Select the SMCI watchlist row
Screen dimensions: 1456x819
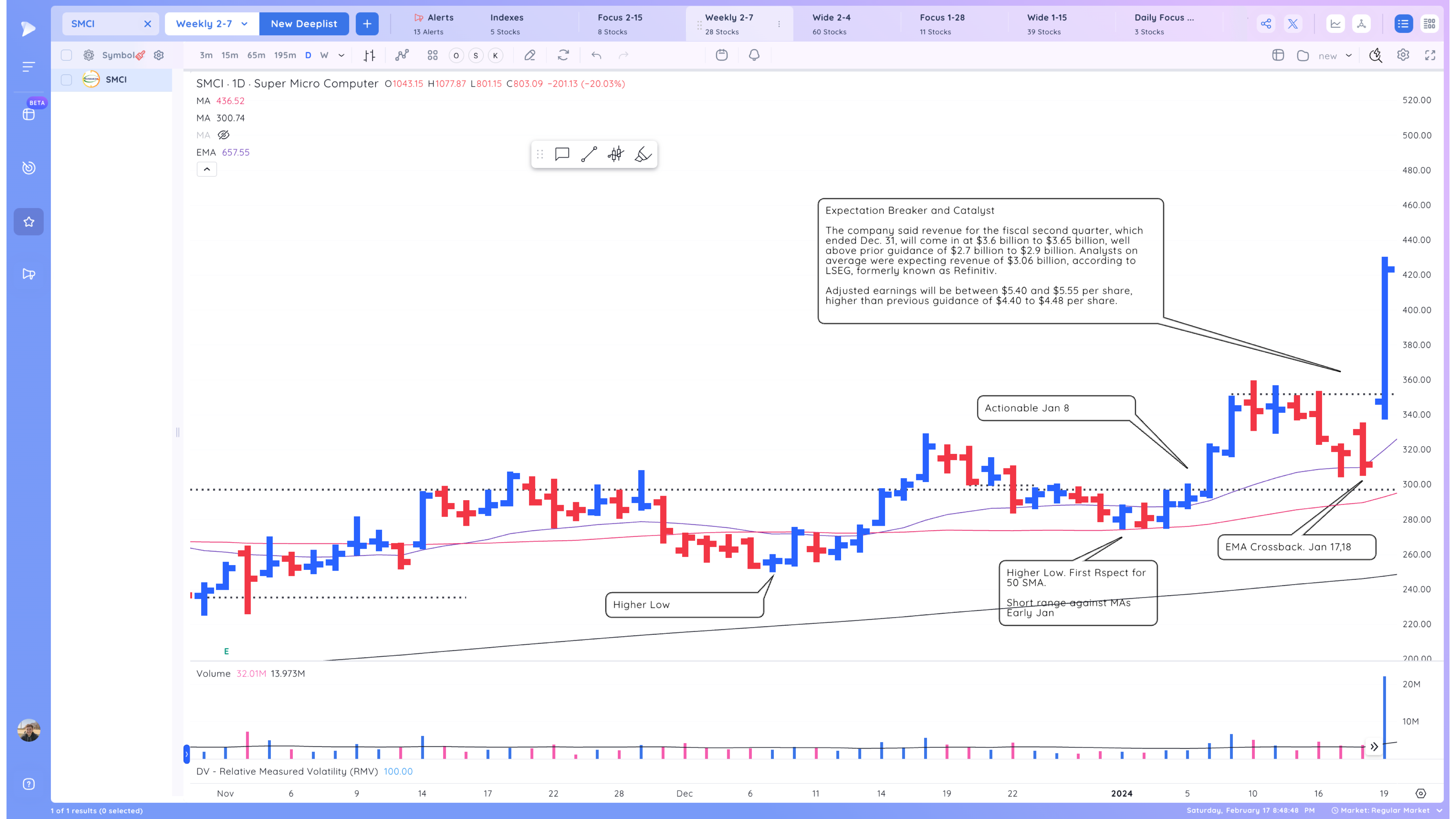click(x=111, y=80)
